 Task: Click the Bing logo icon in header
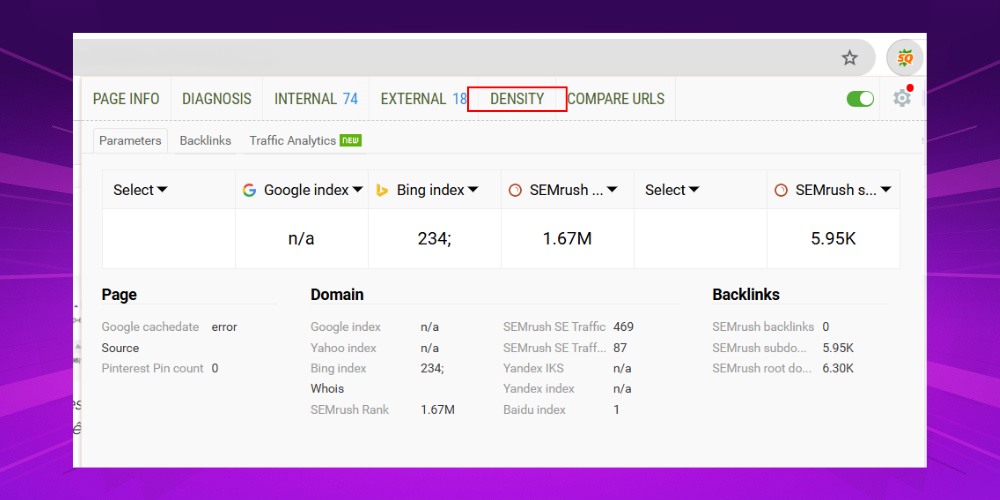[x=382, y=190]
